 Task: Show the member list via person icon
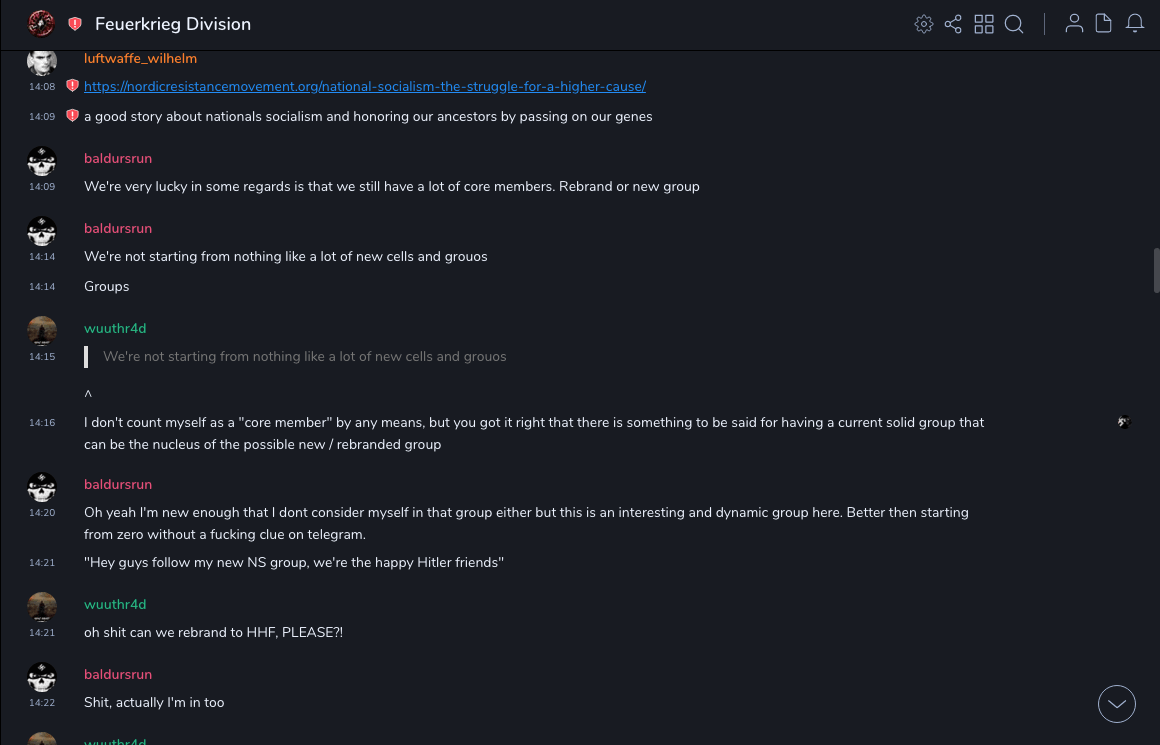pyautogui.click(x=1074, y=24)
